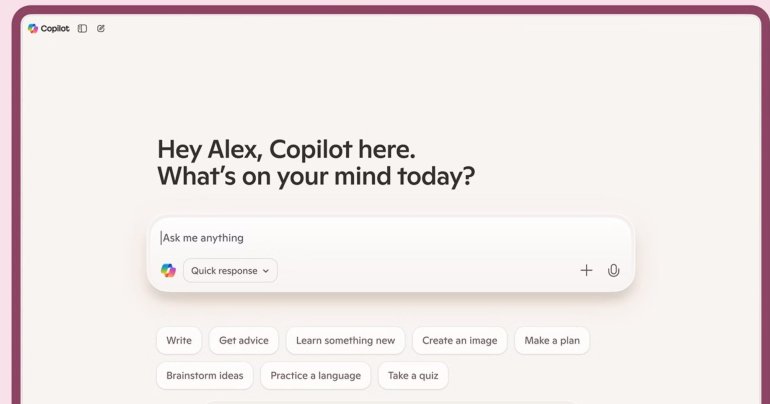Click the 'What's on your mind today?' heading line
Image resolution: width=770 pixels, height=404 pixels.
tap(316, 177)
